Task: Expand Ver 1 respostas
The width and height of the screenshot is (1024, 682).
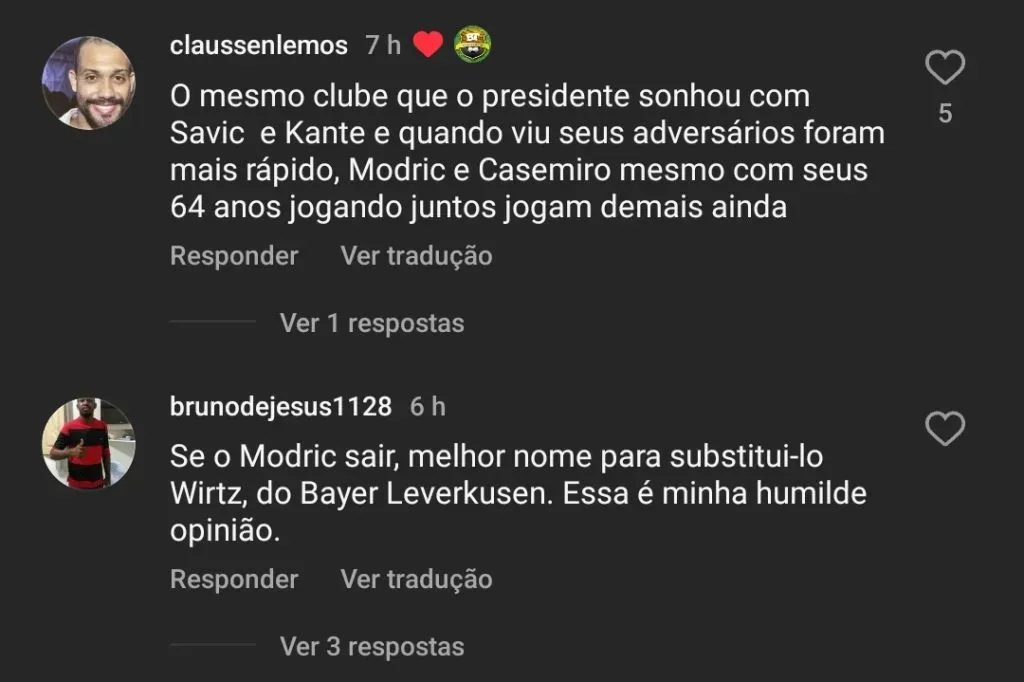Action: [372, 323]
